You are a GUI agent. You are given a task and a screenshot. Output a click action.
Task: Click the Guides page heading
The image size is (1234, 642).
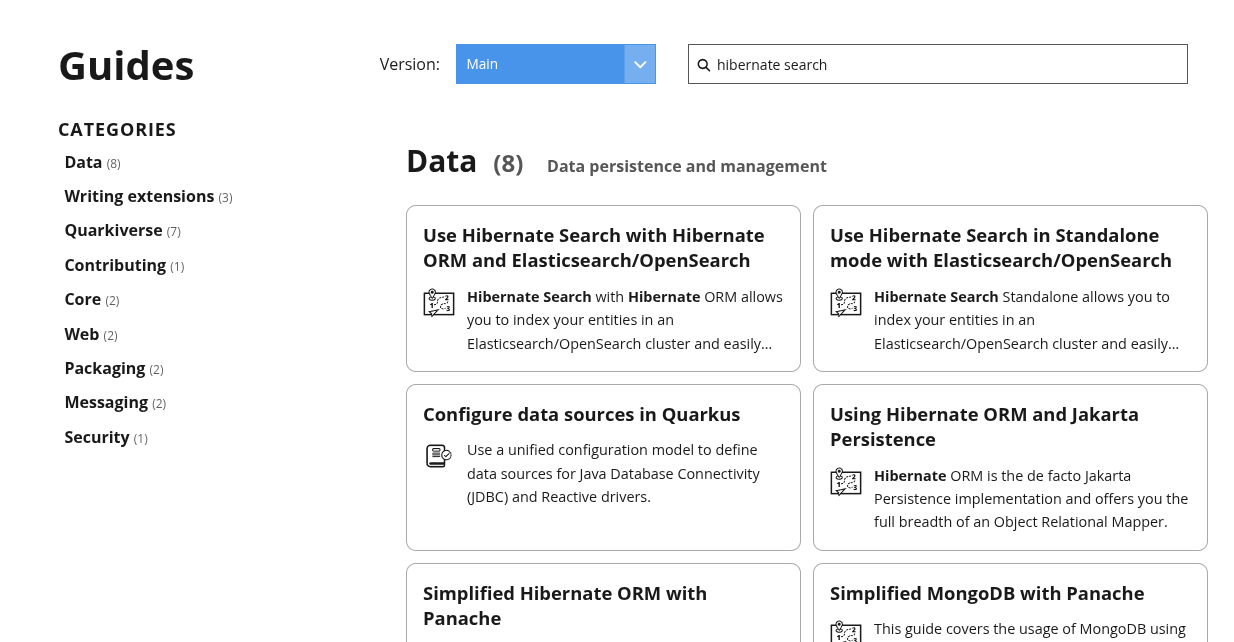(x=126, y=66)
